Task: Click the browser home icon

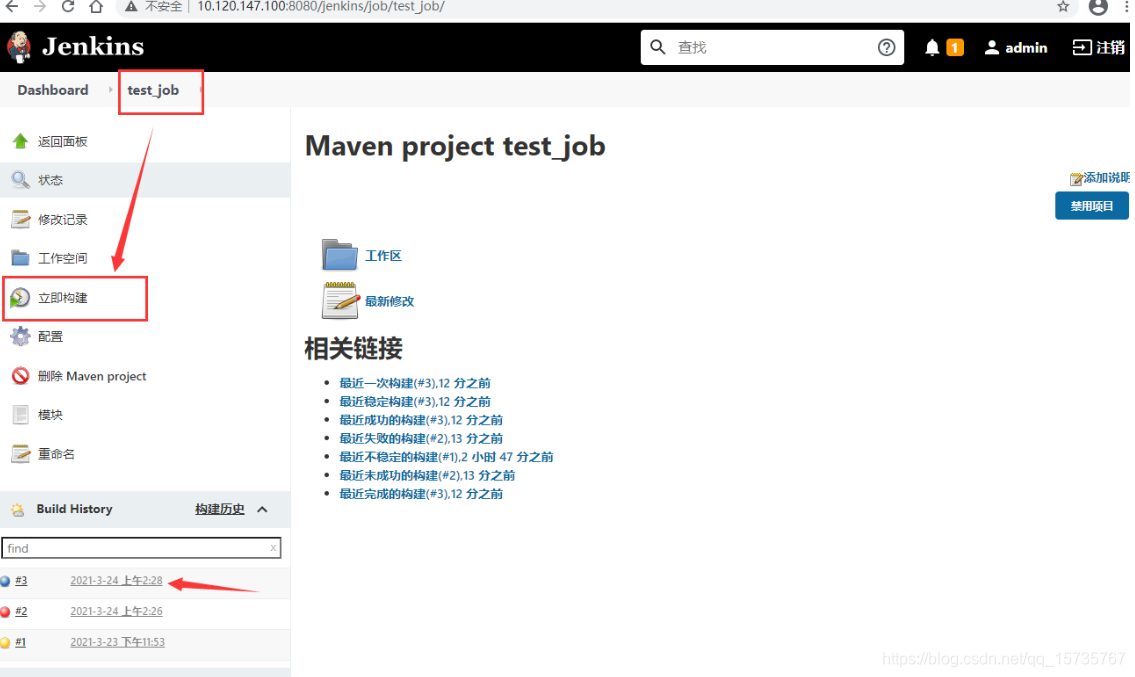Action: 96,7
